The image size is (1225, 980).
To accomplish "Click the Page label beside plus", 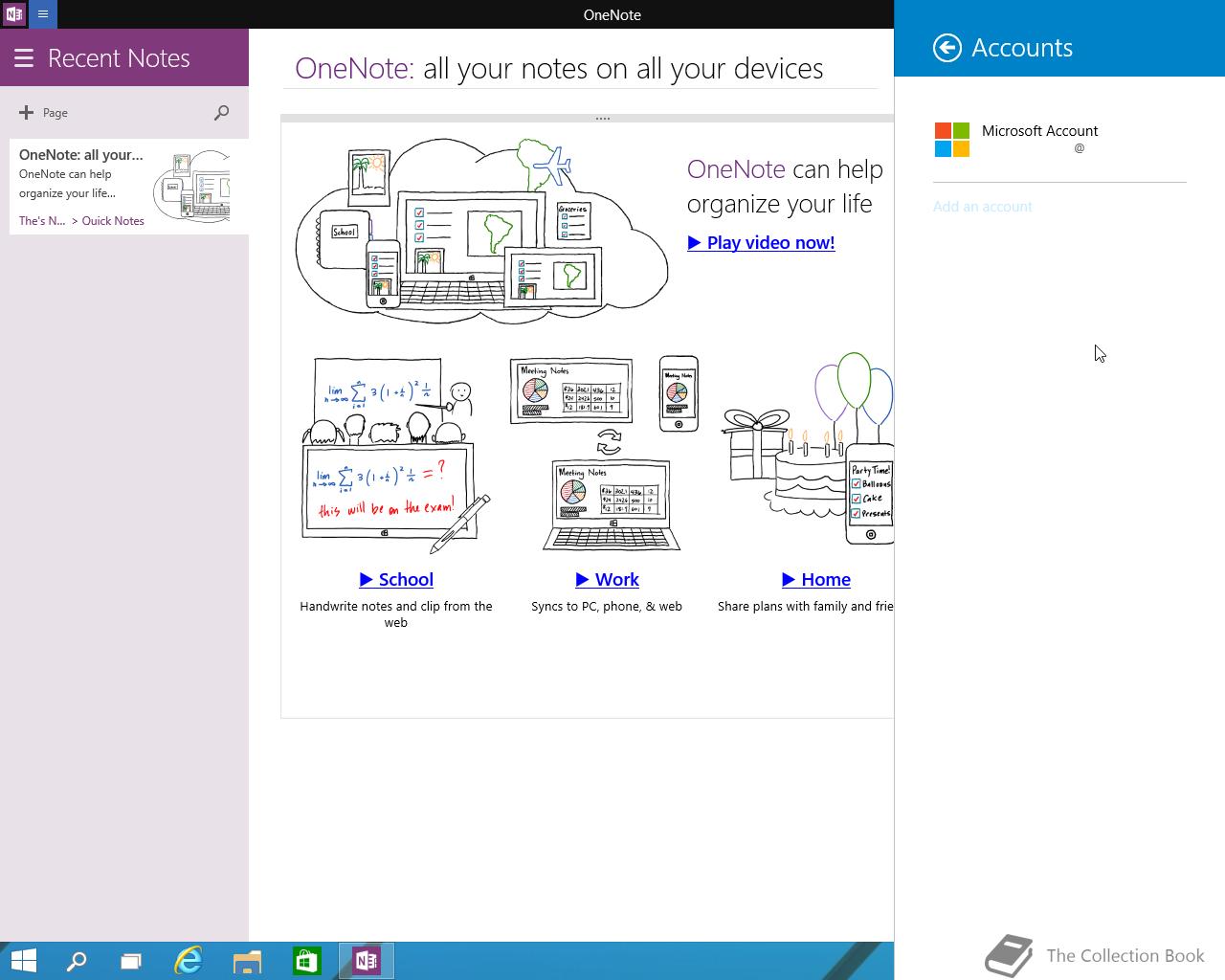I will 56,113.
